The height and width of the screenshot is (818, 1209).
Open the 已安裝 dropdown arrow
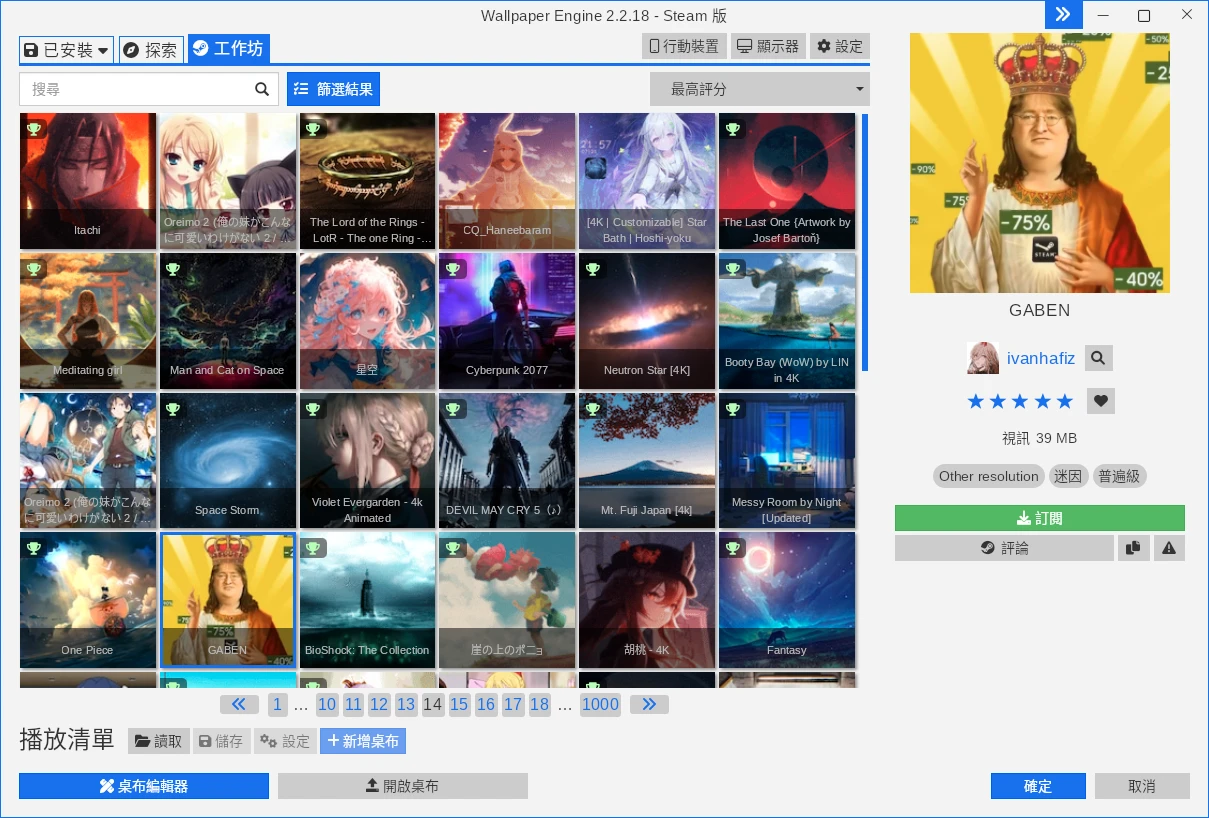point(103,49)
